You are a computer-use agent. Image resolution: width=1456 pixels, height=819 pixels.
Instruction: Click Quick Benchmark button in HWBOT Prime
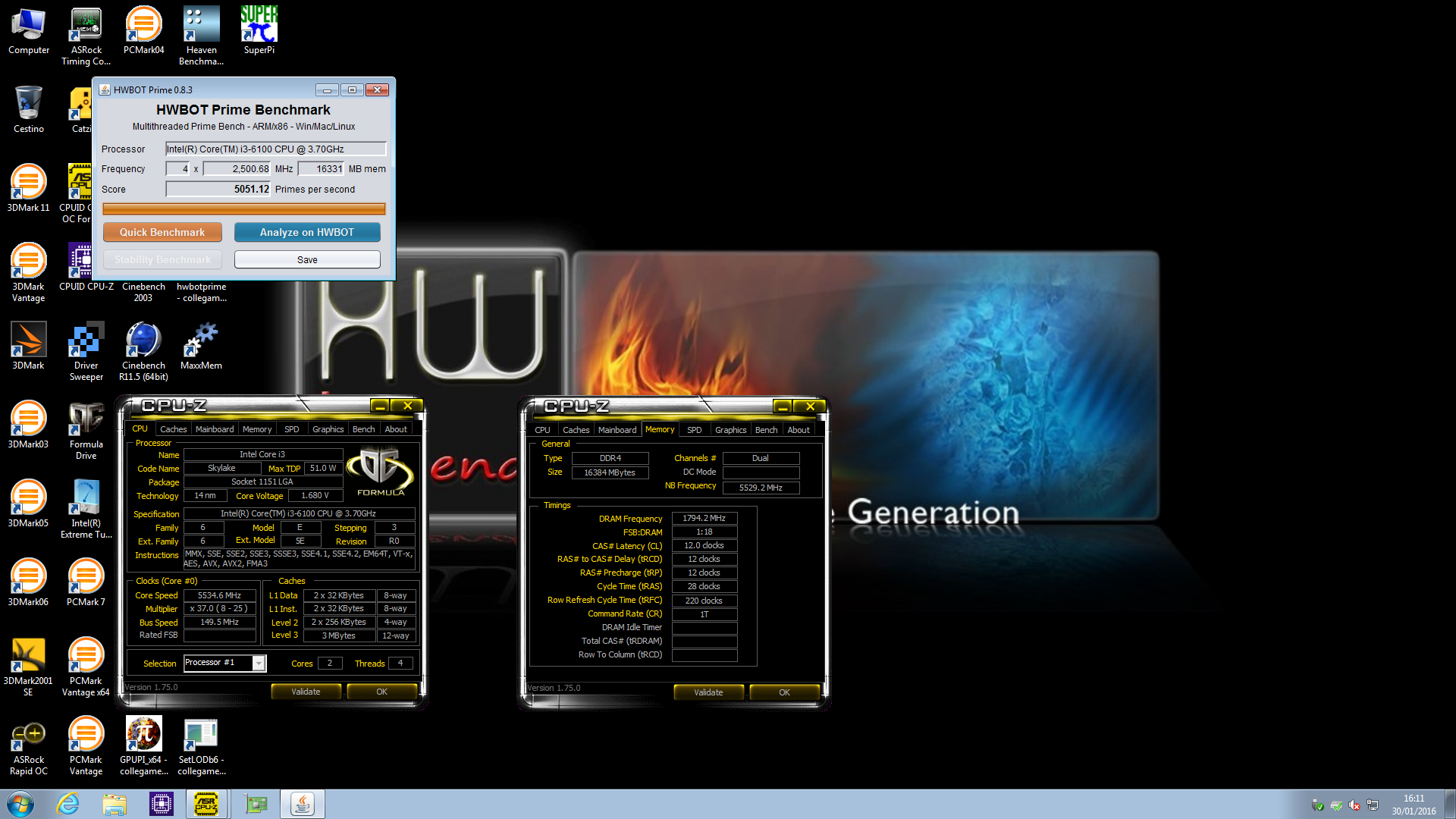(x=162, y=232)
